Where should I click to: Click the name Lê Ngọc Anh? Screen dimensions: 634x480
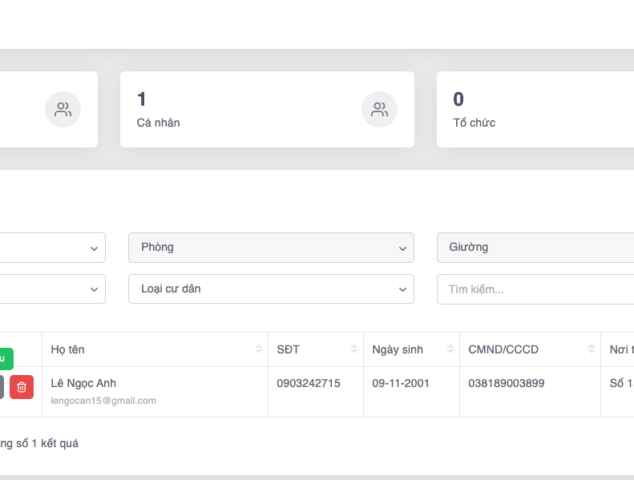coord(82,383)
